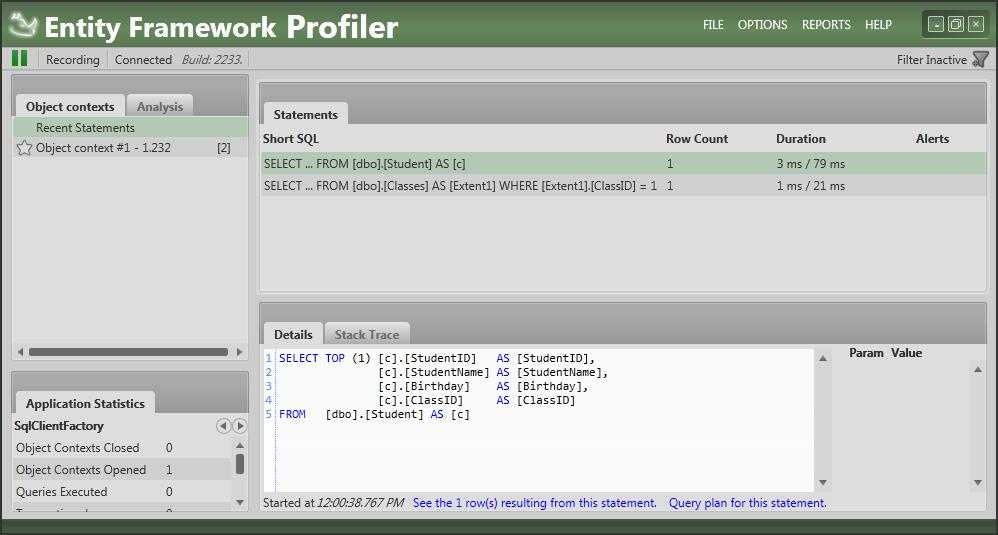The height and width of the screenshot is (535, 998).
Task: Click the SqlClientFactory heading
Action: coord(59,426)
